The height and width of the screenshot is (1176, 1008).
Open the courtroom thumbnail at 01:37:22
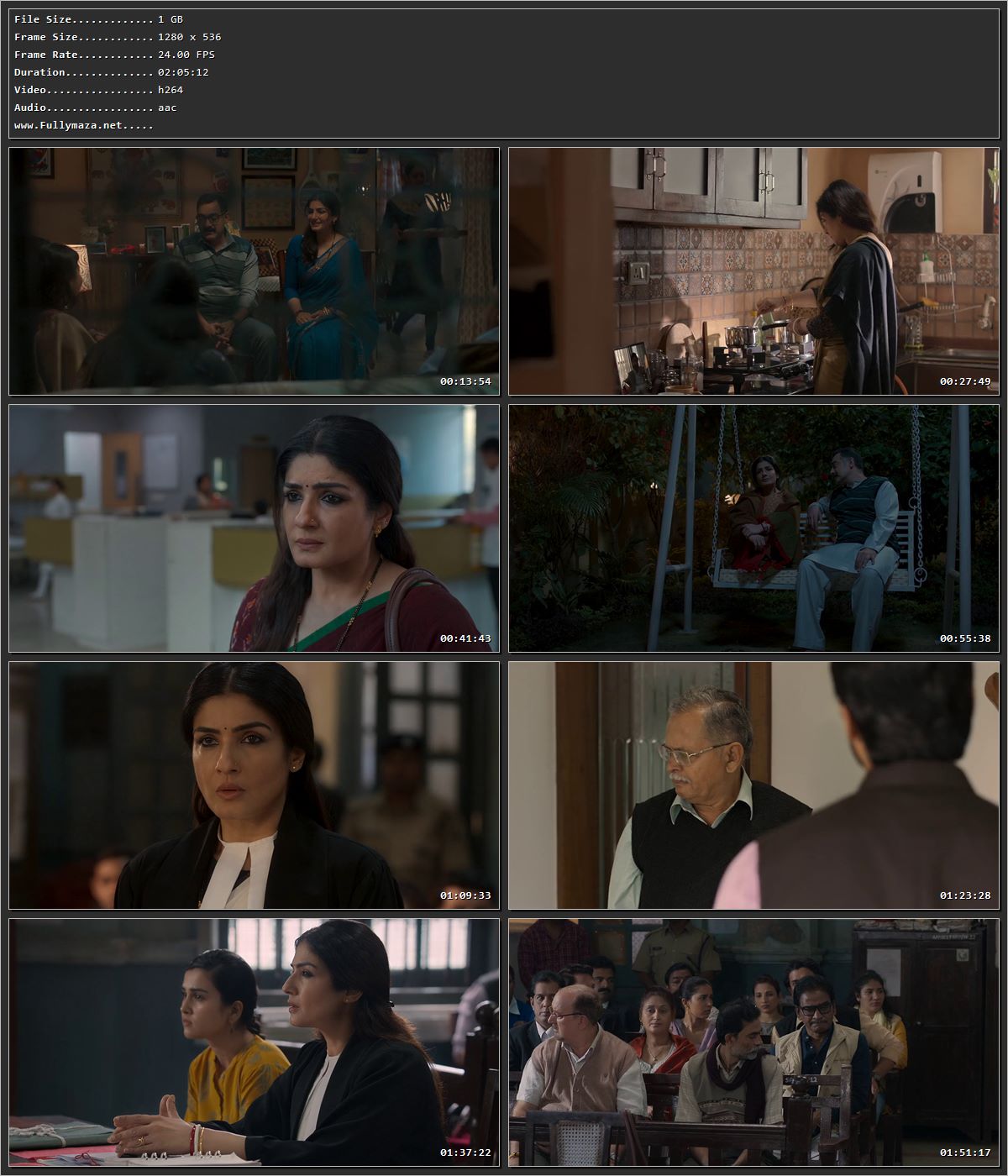tap(255, 1042)
